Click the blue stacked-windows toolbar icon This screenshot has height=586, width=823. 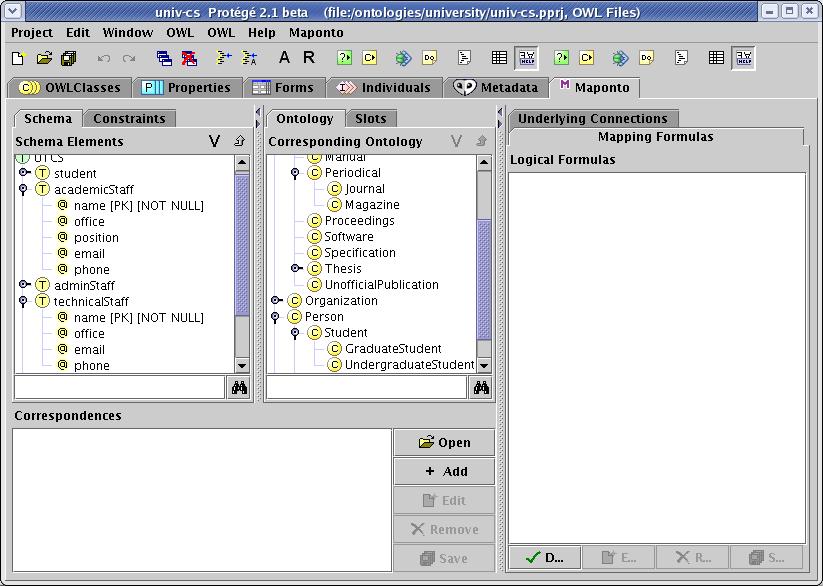point(164,58)
